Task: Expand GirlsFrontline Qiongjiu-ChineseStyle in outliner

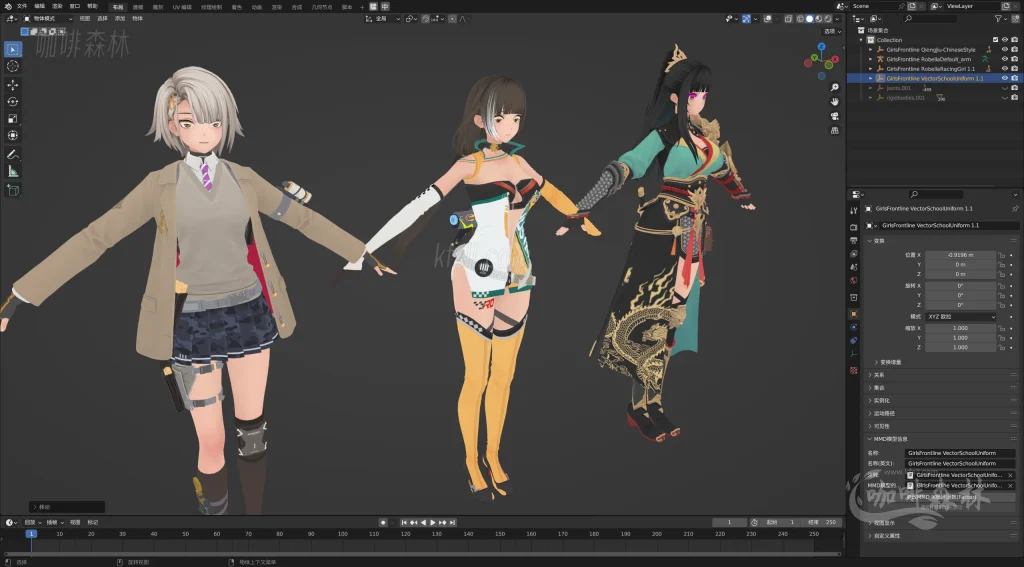Action: coord(871,50)
